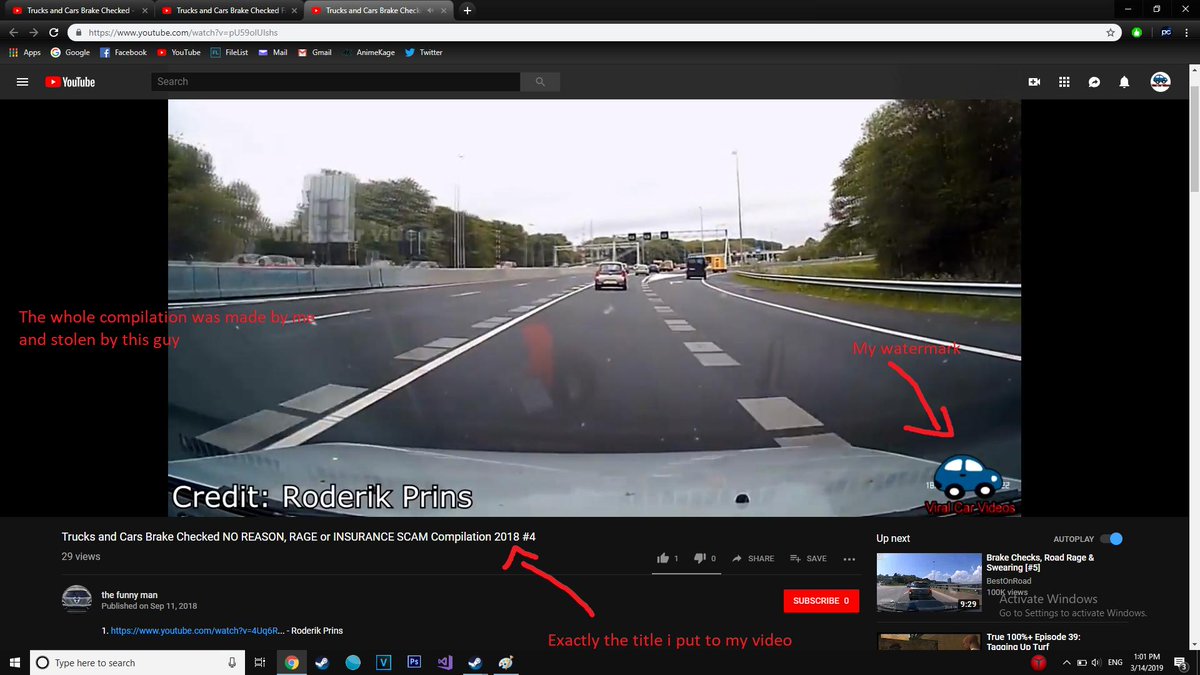Open the Google bookmark
This screenshot has width=1200, height=675.
(70, 52)
